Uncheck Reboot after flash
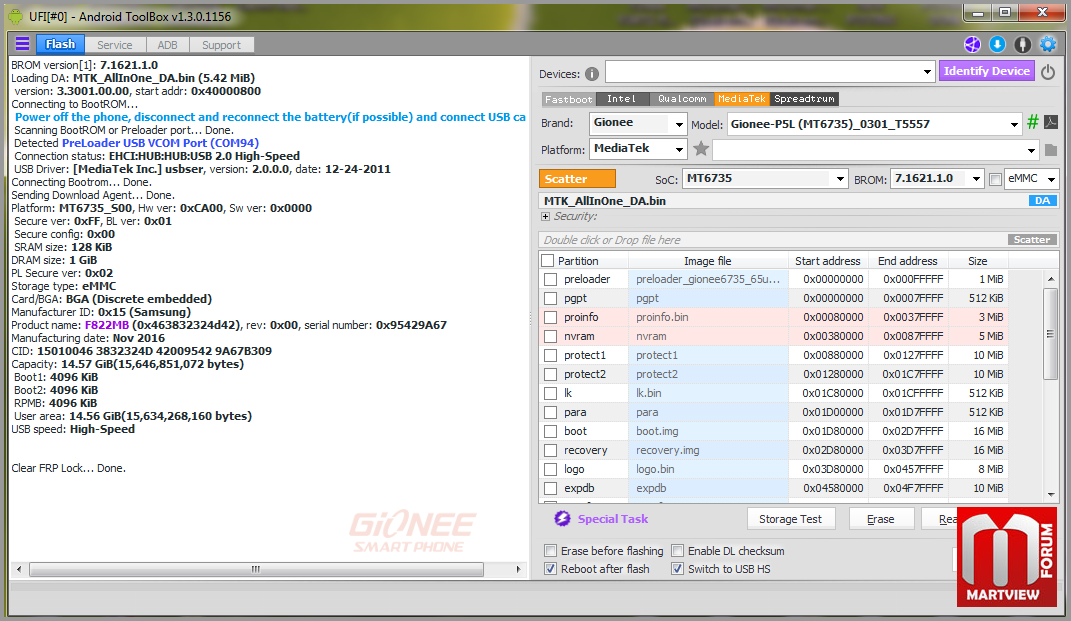 point(551,569)
